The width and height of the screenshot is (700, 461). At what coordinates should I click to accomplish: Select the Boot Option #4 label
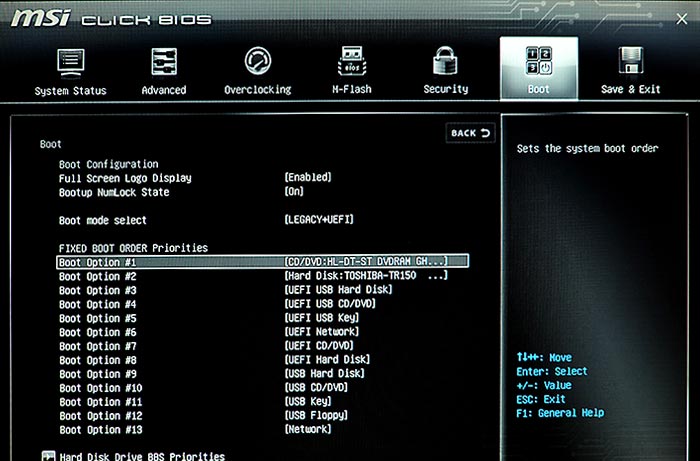point(97,304)
